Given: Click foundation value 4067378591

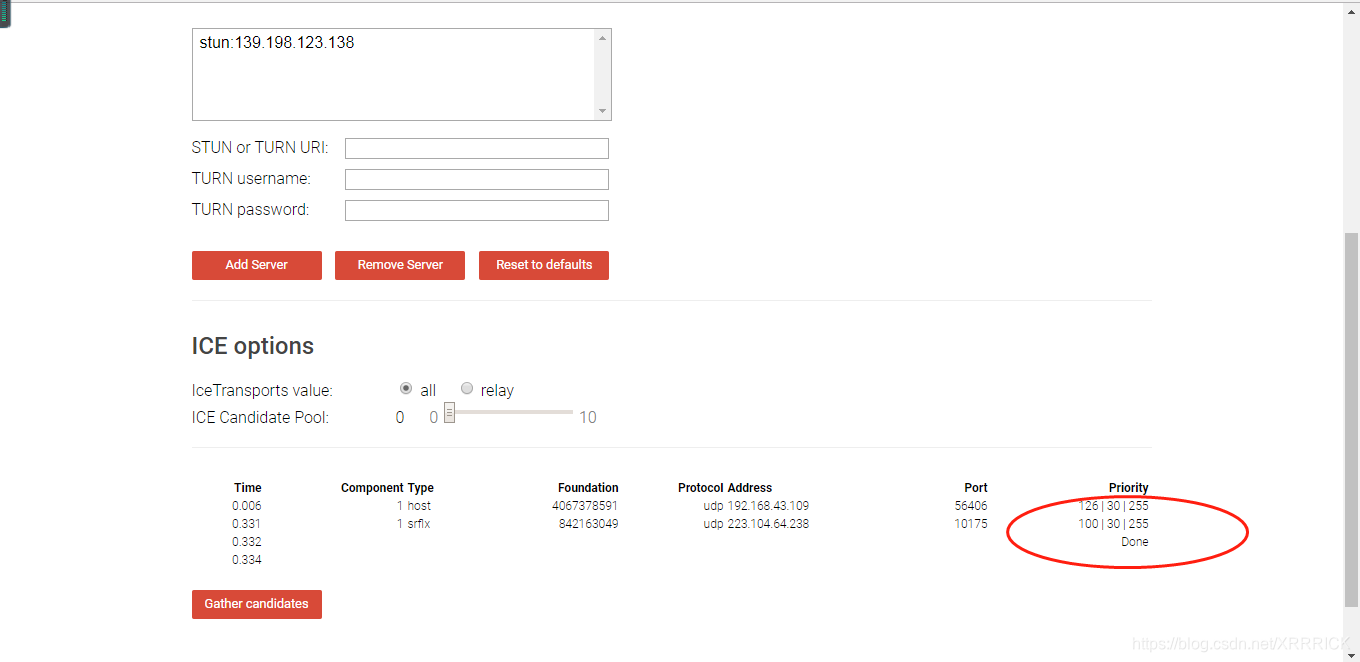Looking at the screenshot, I should (x=585, y=506).
